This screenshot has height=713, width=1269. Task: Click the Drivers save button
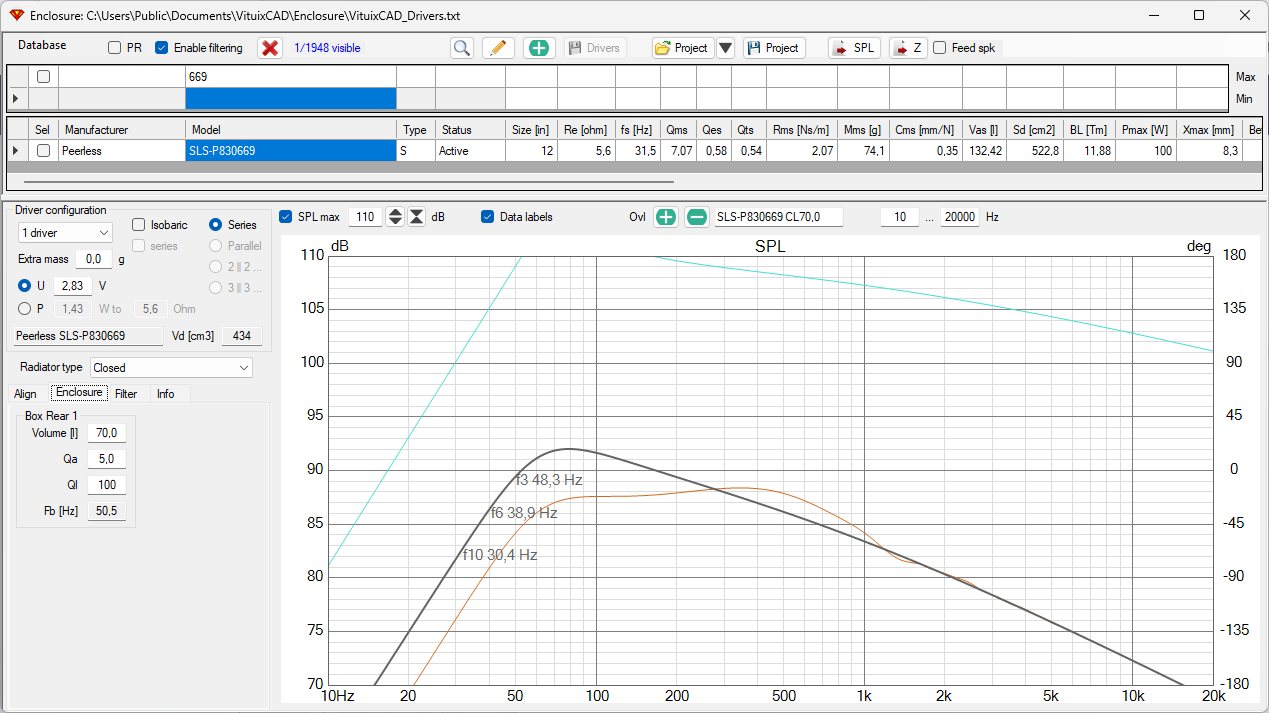pos(595,48)
